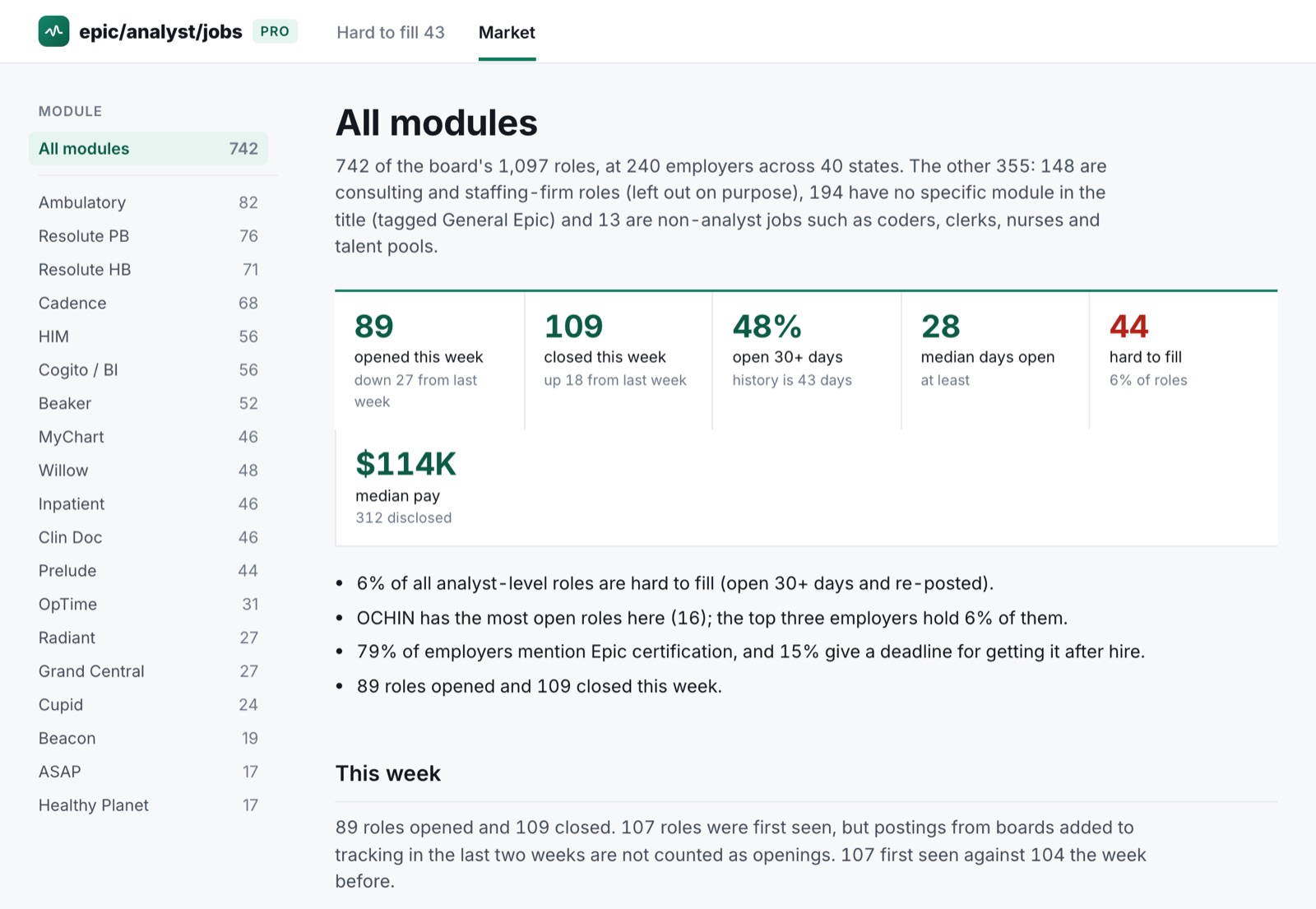Click the 89 opened this week stat
The height and width of the screenshot is (909, 1316).
(429, 360)
